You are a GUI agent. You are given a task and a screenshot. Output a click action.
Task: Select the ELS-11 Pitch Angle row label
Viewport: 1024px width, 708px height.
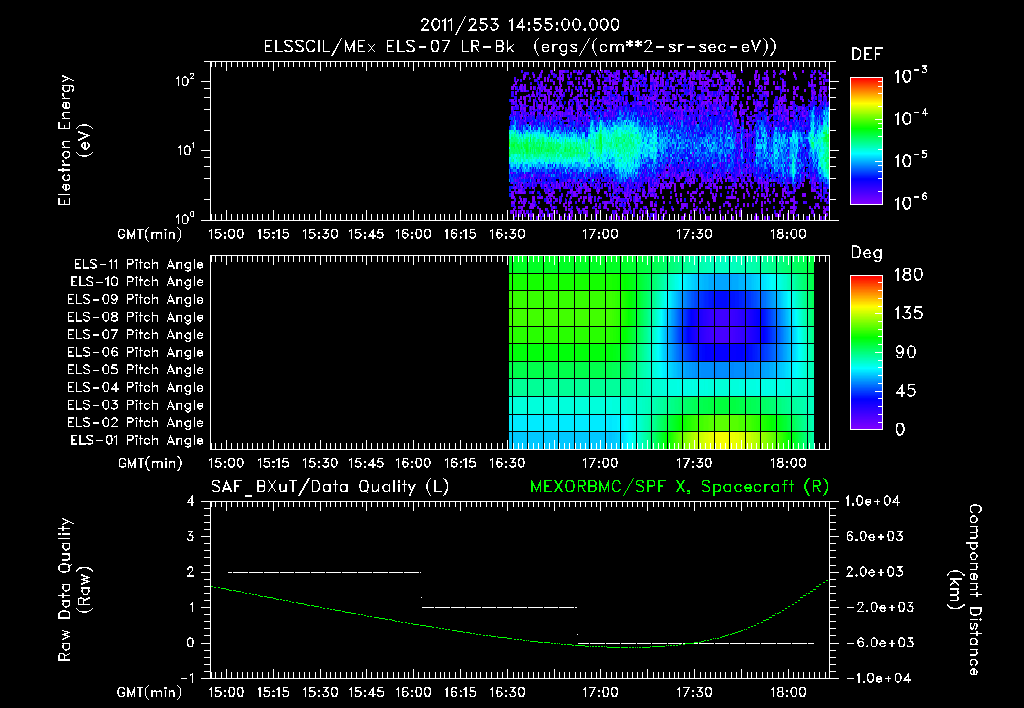(x=138, y=265)
